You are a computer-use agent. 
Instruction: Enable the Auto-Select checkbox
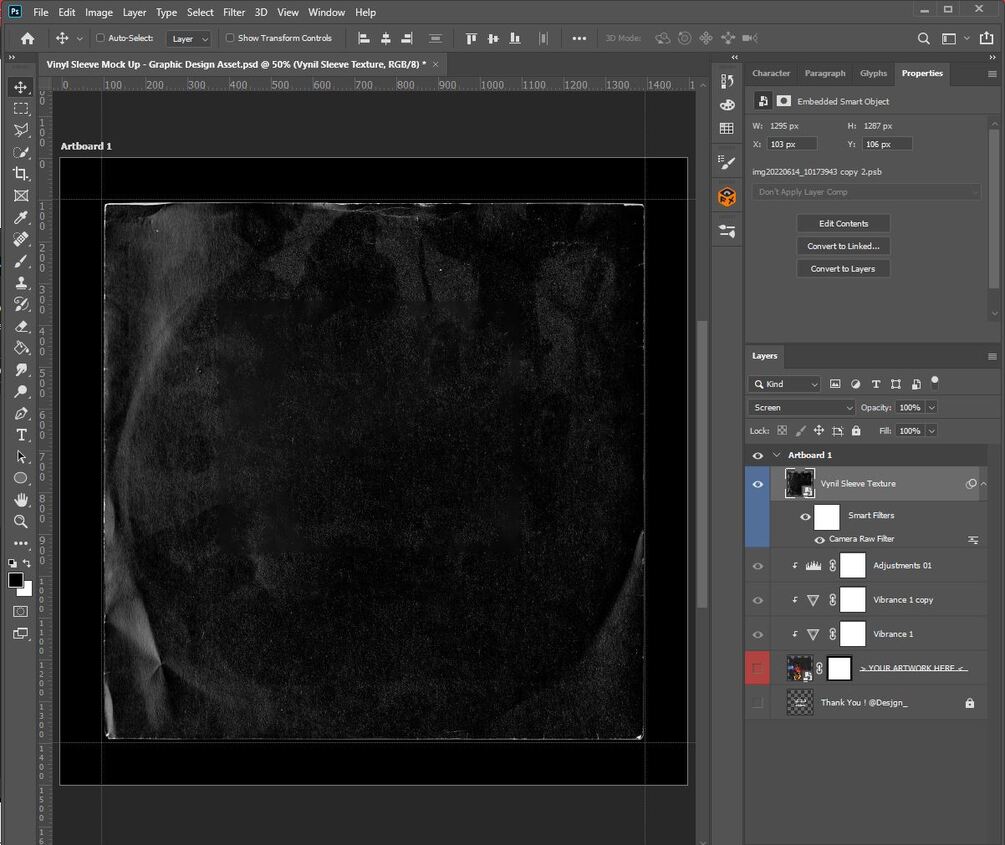[x=100, y=38]
